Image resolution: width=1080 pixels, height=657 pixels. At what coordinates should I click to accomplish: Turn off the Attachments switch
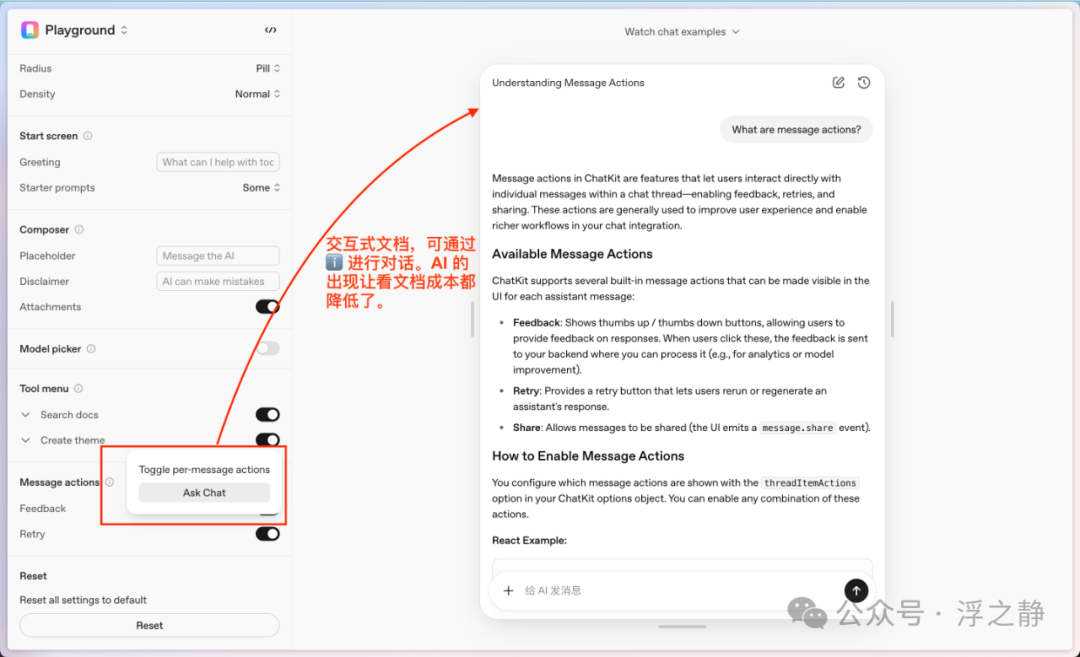267,306
